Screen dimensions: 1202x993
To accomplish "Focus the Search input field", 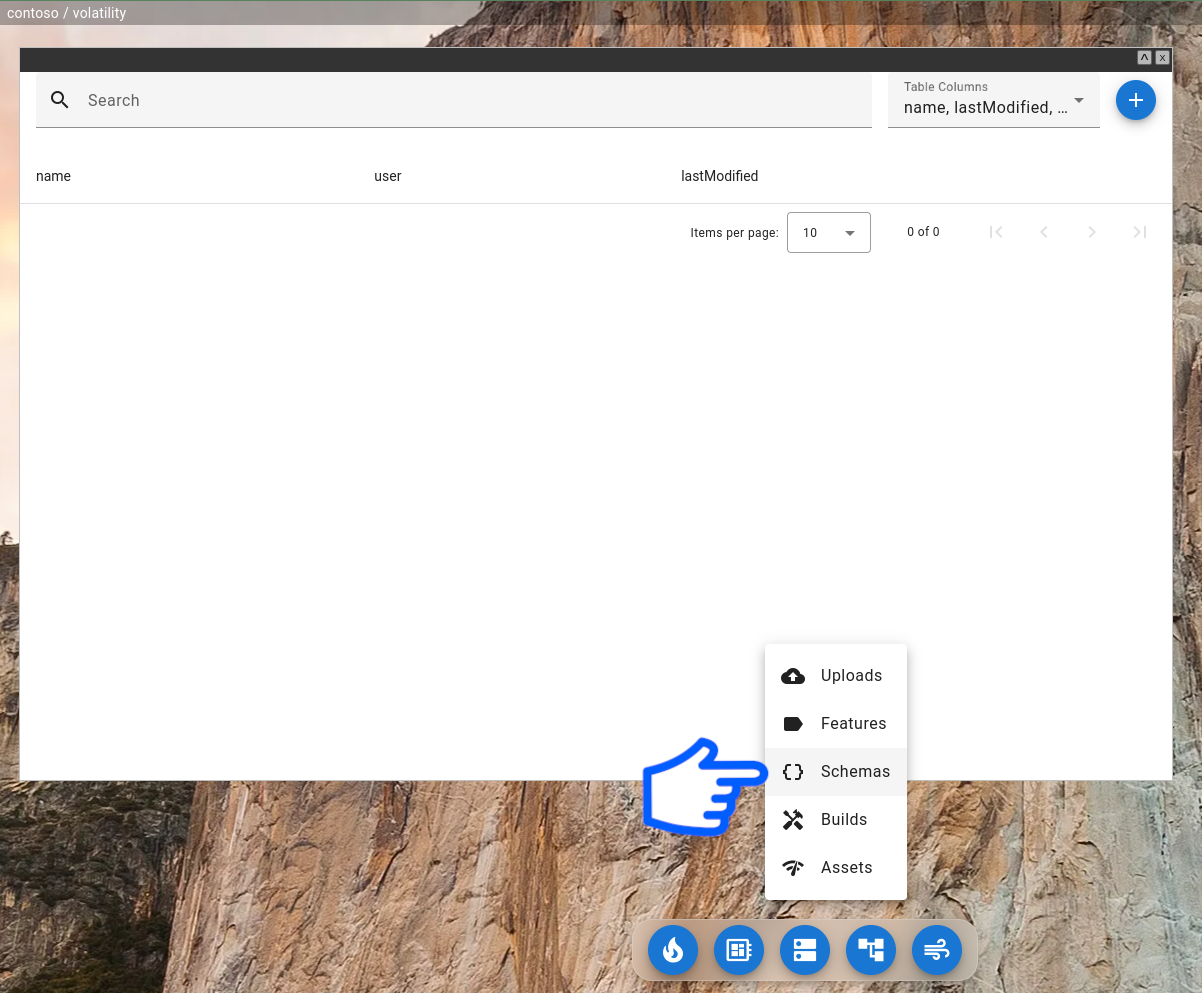I will click(470, 100).
